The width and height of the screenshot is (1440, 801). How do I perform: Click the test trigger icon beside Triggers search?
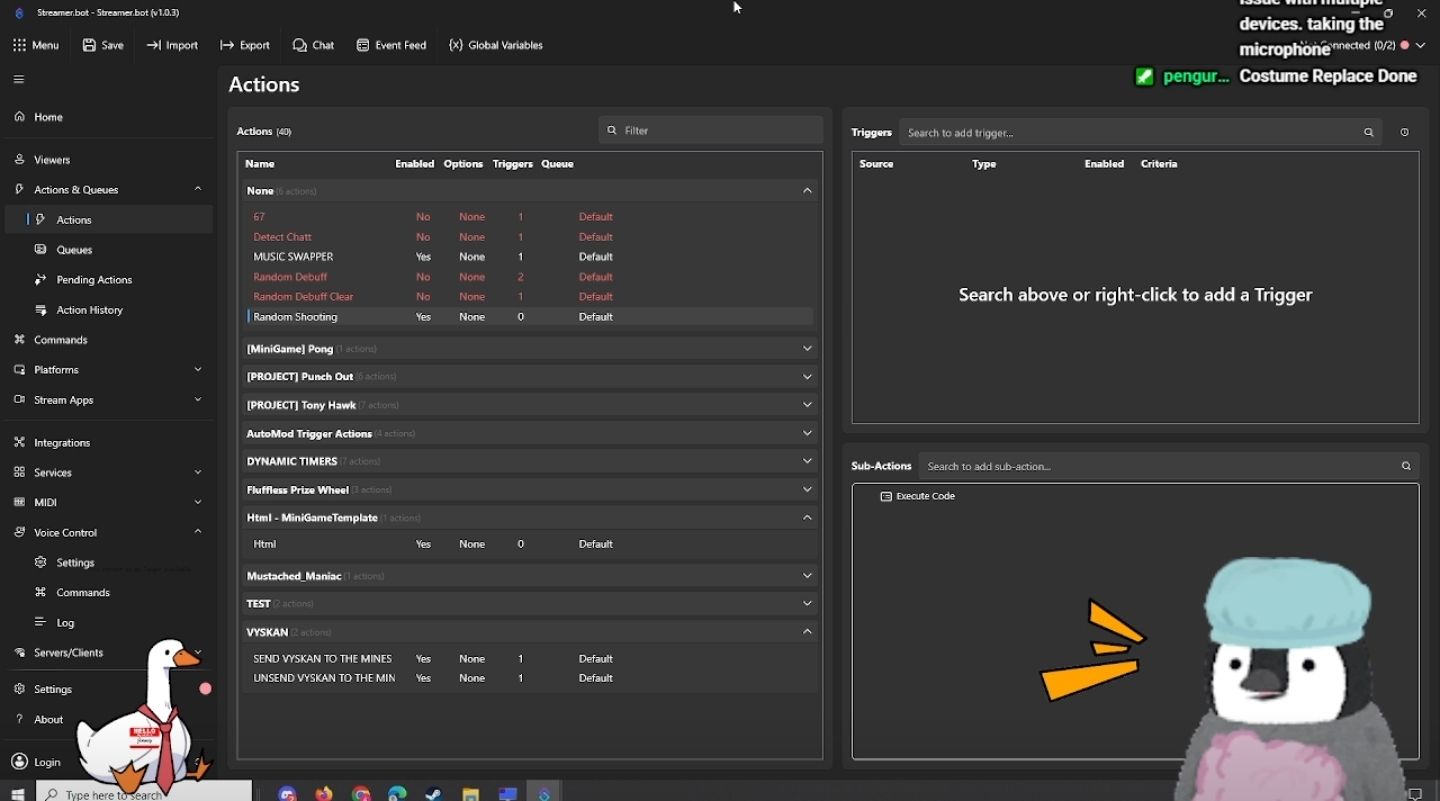click(1405, 132)
